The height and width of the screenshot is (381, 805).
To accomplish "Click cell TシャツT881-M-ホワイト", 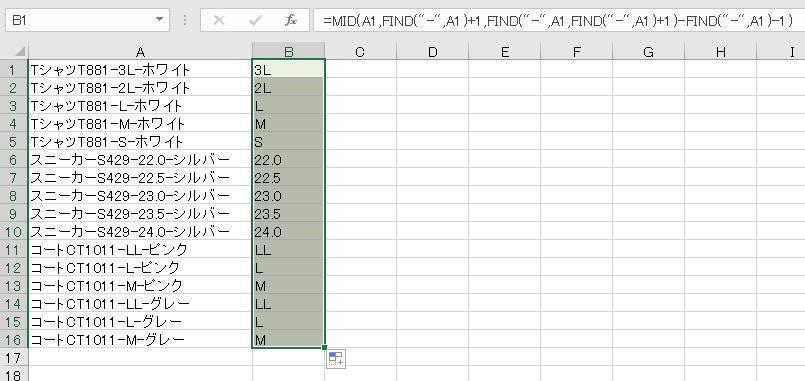I will click(x=140, y=123).
